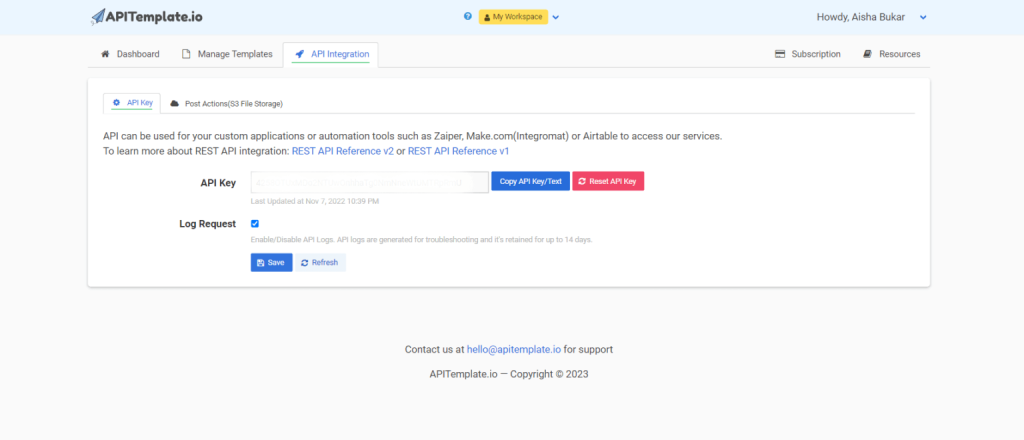Switch to Post Actions(S3 File Storage) tab

(227, 104)
